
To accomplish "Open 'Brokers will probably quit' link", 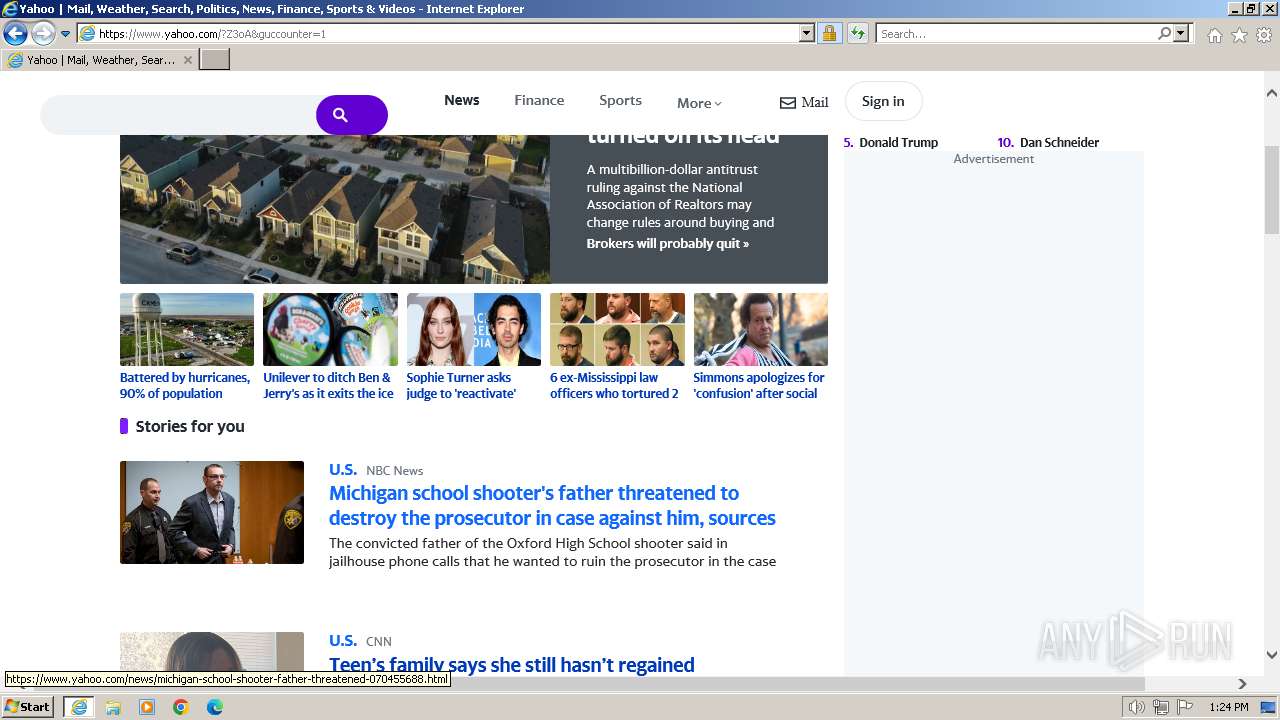I will point(667,243).
